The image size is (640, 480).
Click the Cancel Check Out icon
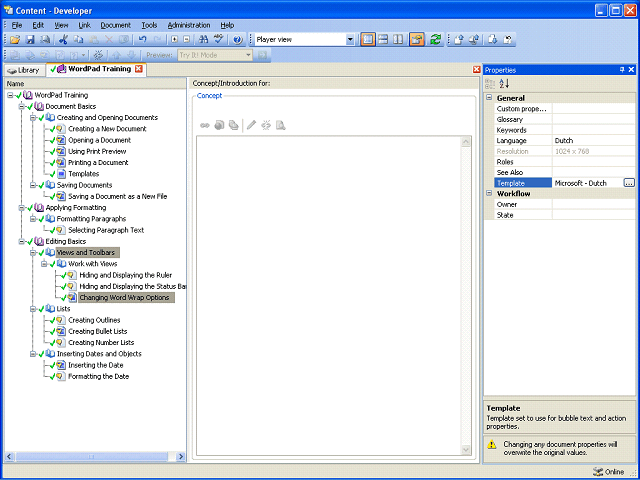(508, 40)
